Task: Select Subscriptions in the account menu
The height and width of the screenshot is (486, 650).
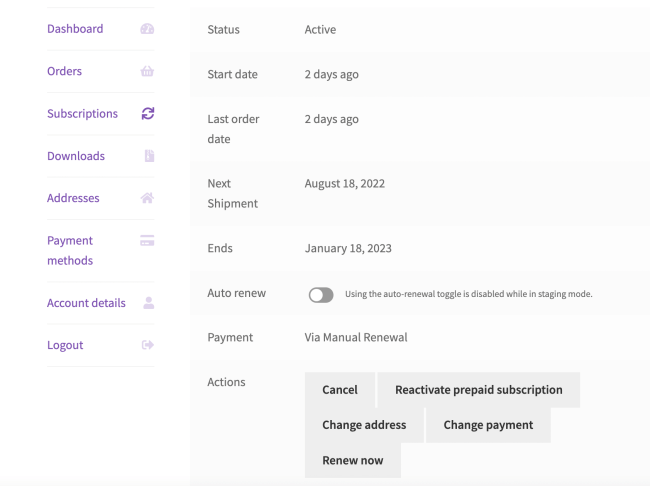Action: (x=82, y=114)
